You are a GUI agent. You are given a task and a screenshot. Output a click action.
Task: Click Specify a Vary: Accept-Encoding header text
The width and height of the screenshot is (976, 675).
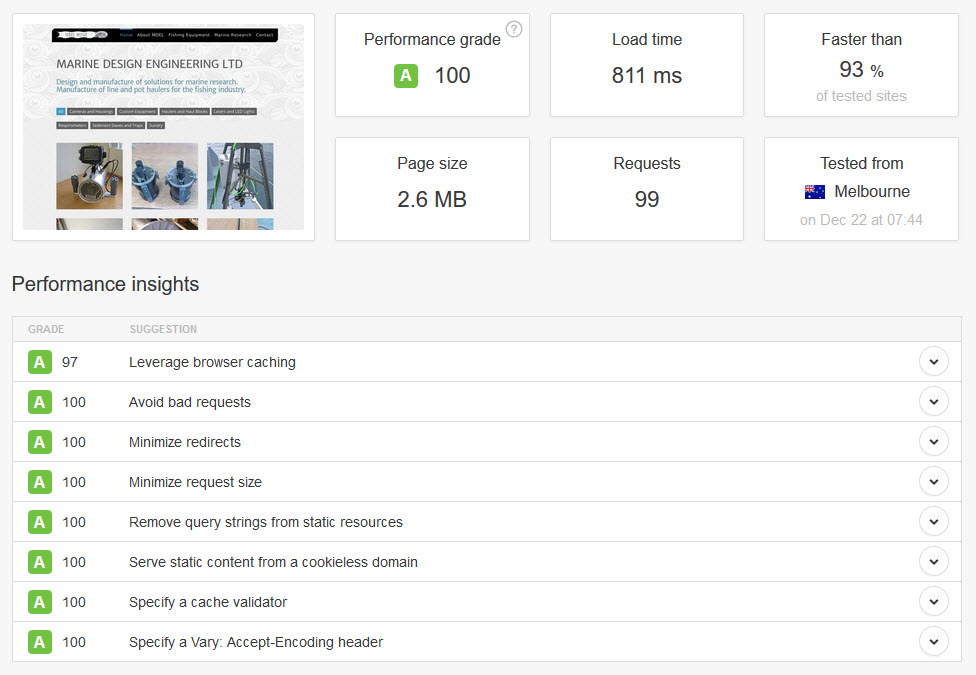point(256,642)
